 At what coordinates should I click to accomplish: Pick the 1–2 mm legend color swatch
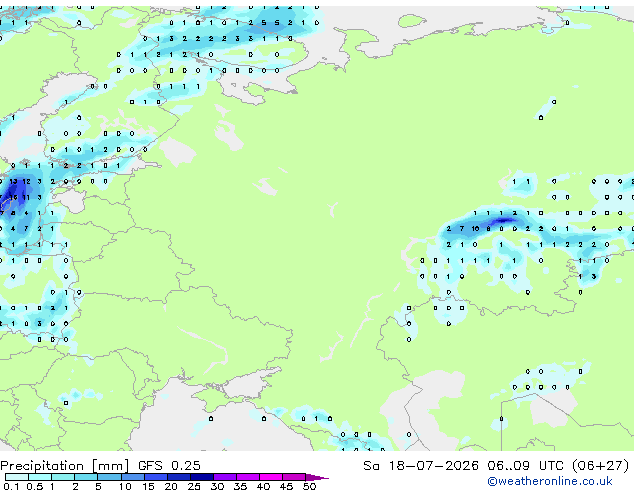click(63, 477)
